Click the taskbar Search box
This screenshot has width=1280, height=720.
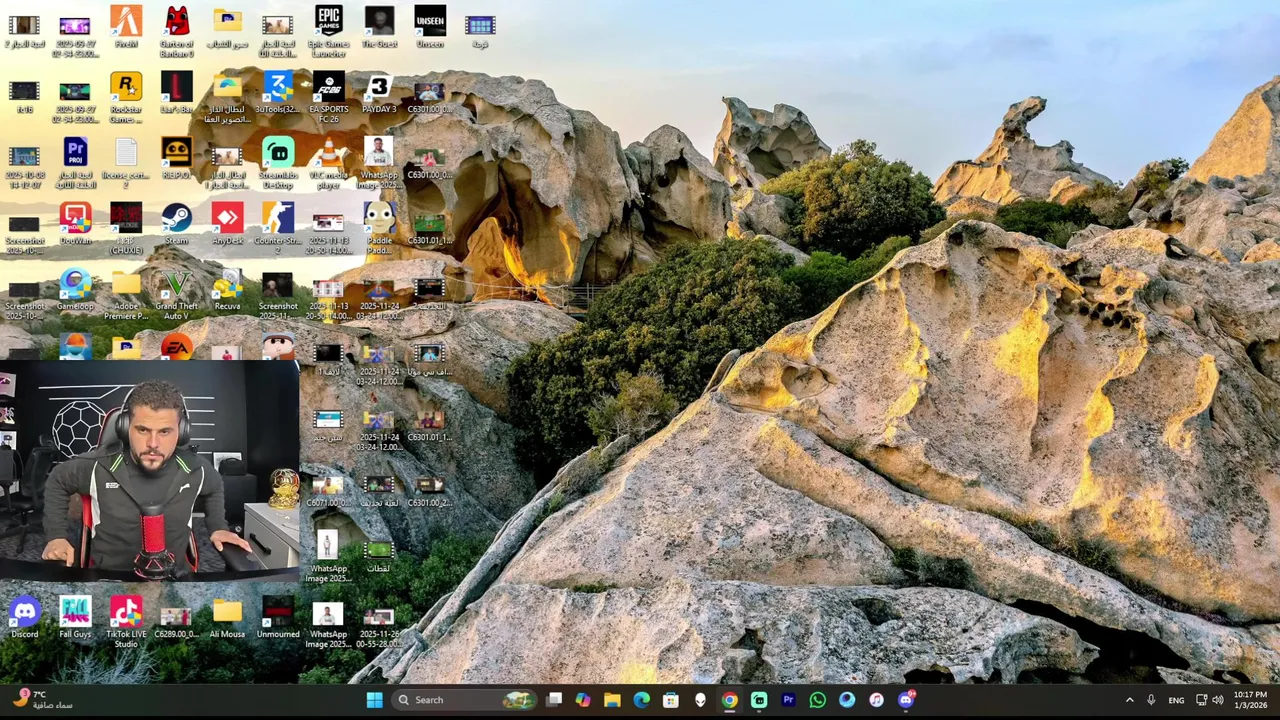[465, 700]
